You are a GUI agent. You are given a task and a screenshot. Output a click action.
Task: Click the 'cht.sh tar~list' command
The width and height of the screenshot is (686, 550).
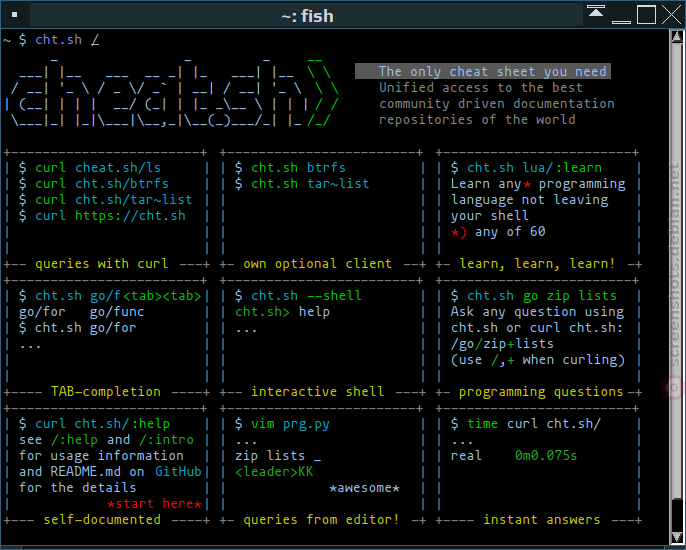point(310,184)
